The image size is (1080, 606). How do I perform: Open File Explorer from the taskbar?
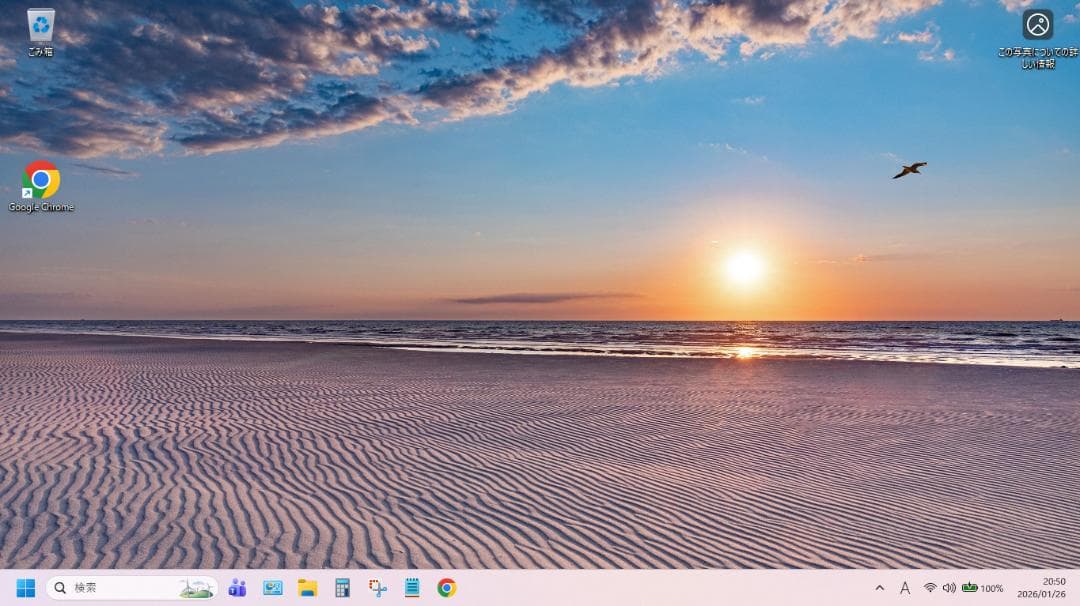click(307, 588)
